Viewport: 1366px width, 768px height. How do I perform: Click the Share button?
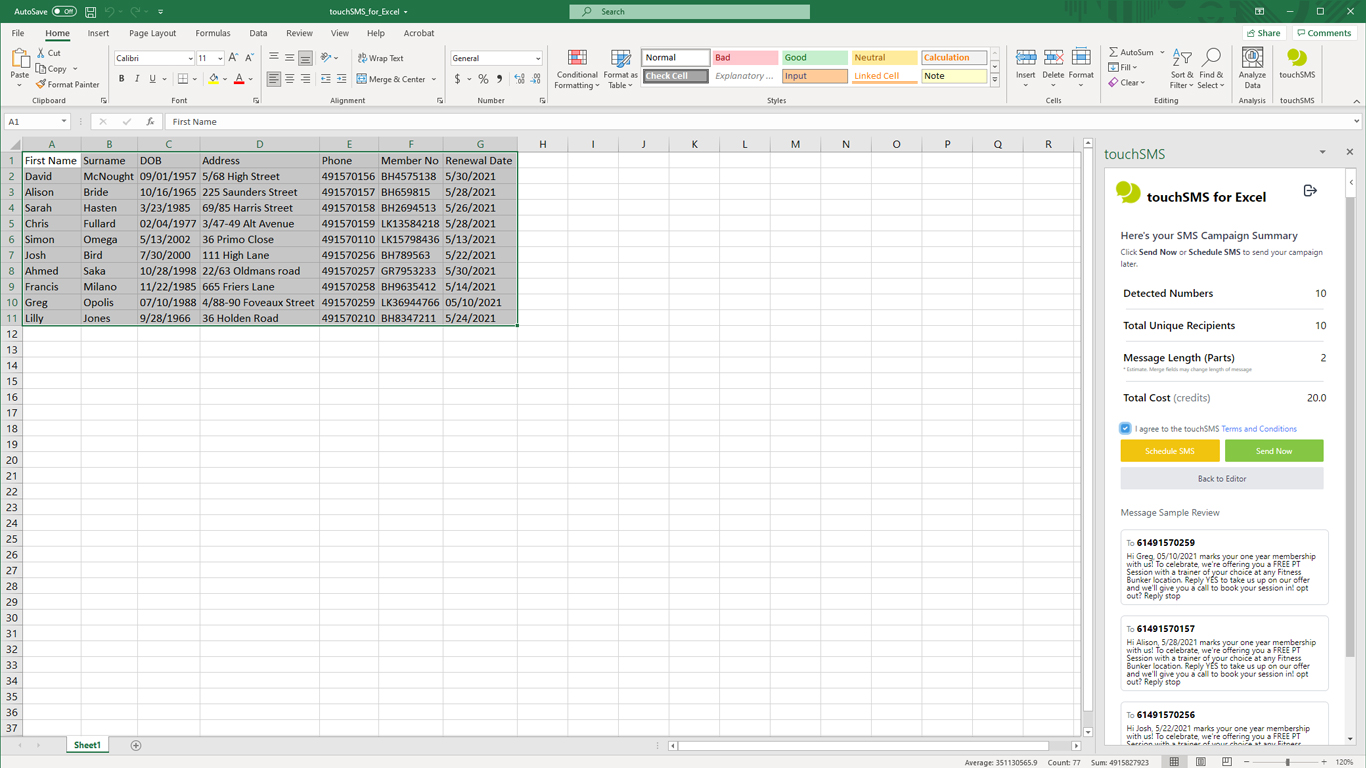(x=1264, y=33)
